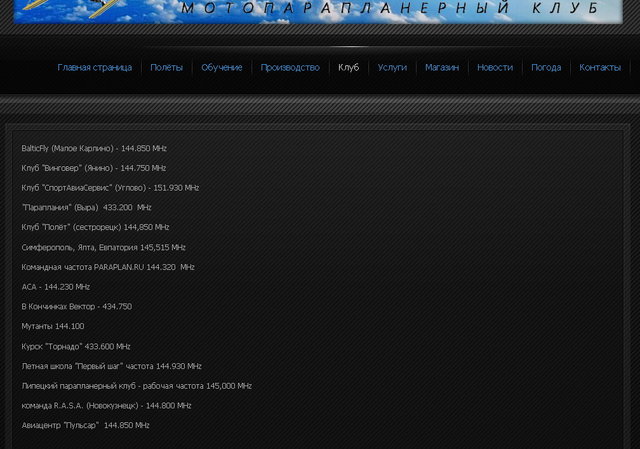Open the Услуги menu item
640x449 pixels.
tap(392, 68)
